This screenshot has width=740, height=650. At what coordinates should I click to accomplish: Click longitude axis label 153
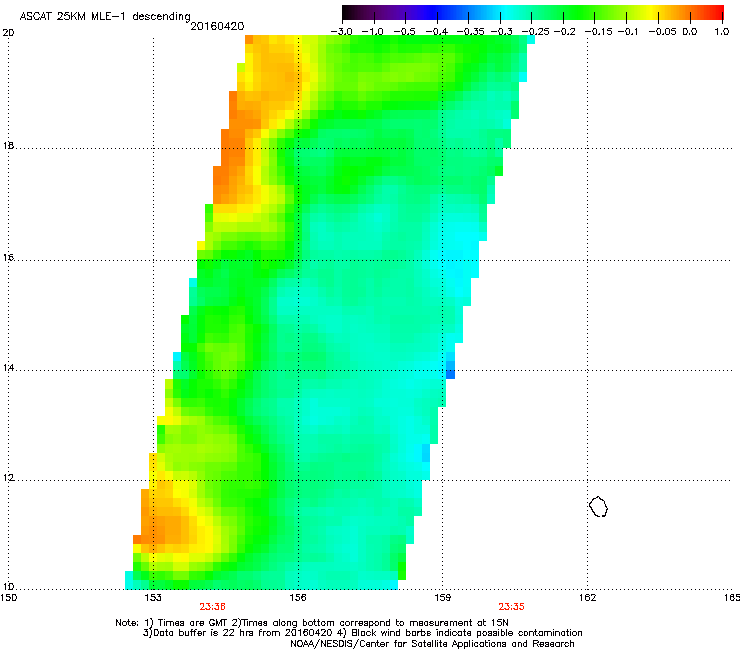click(x=153, y=598)
